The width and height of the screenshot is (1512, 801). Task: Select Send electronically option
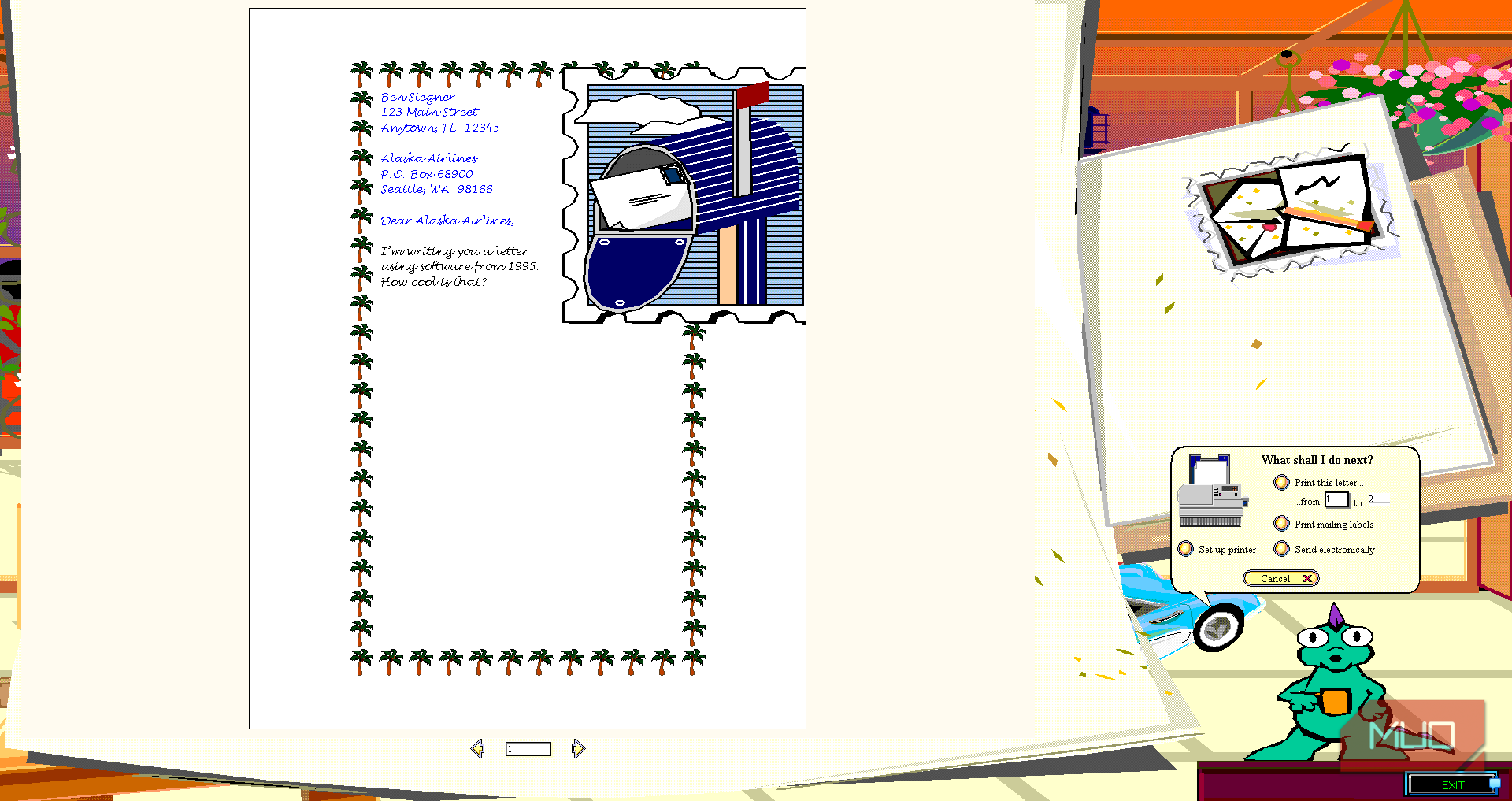click(x=1282, y=549)
